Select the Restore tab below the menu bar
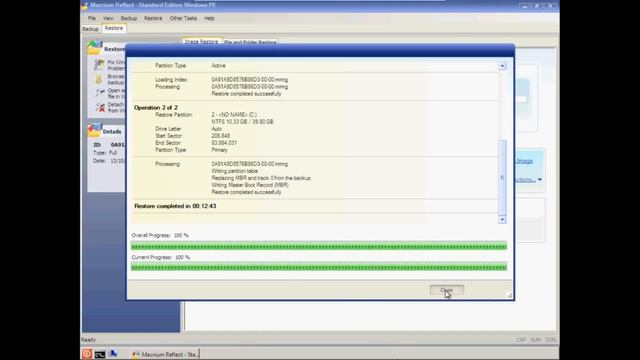Screen dimensions: 640x360 (x=113, y=28)
